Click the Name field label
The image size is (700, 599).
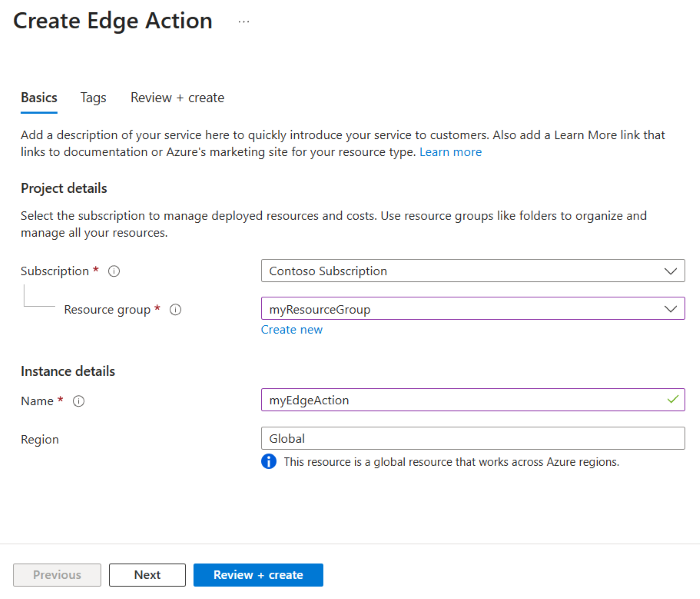click(37, 401)
